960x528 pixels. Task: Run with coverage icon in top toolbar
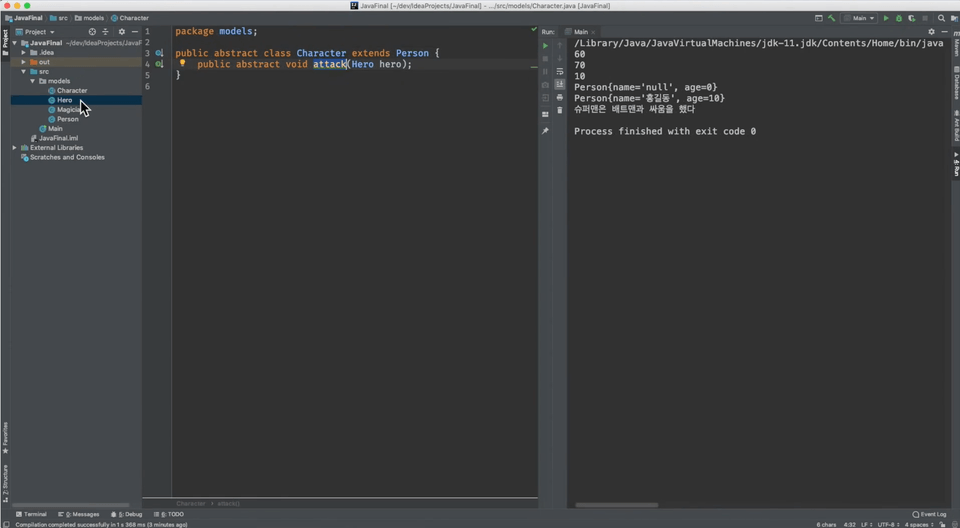coord(912,18)
